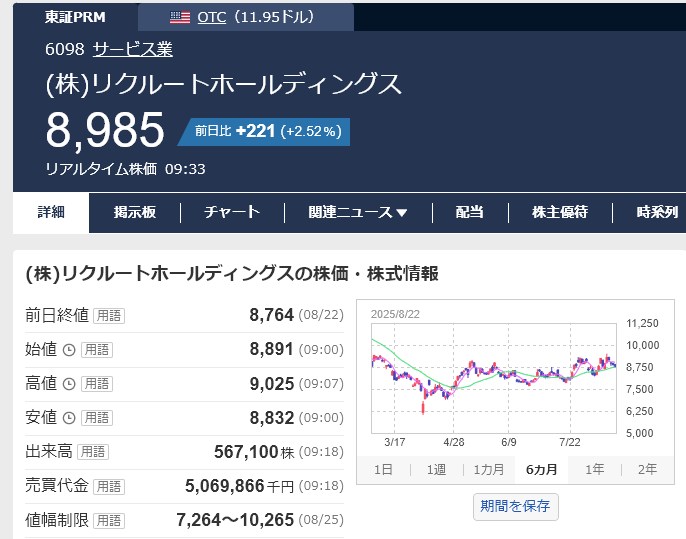Click the clock icon next to 安値

(69, 418)
